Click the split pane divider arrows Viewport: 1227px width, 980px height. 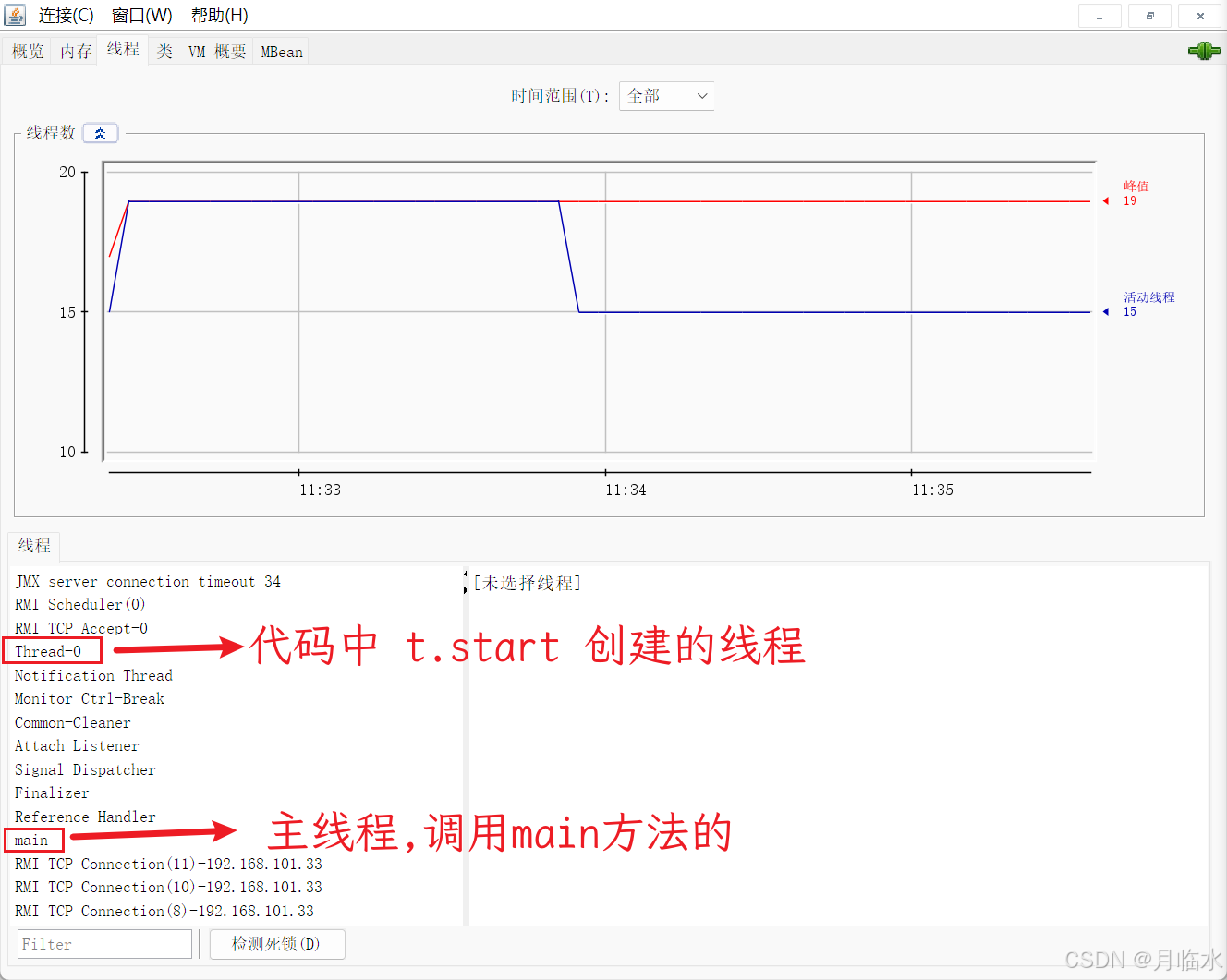tap(465, 582)
